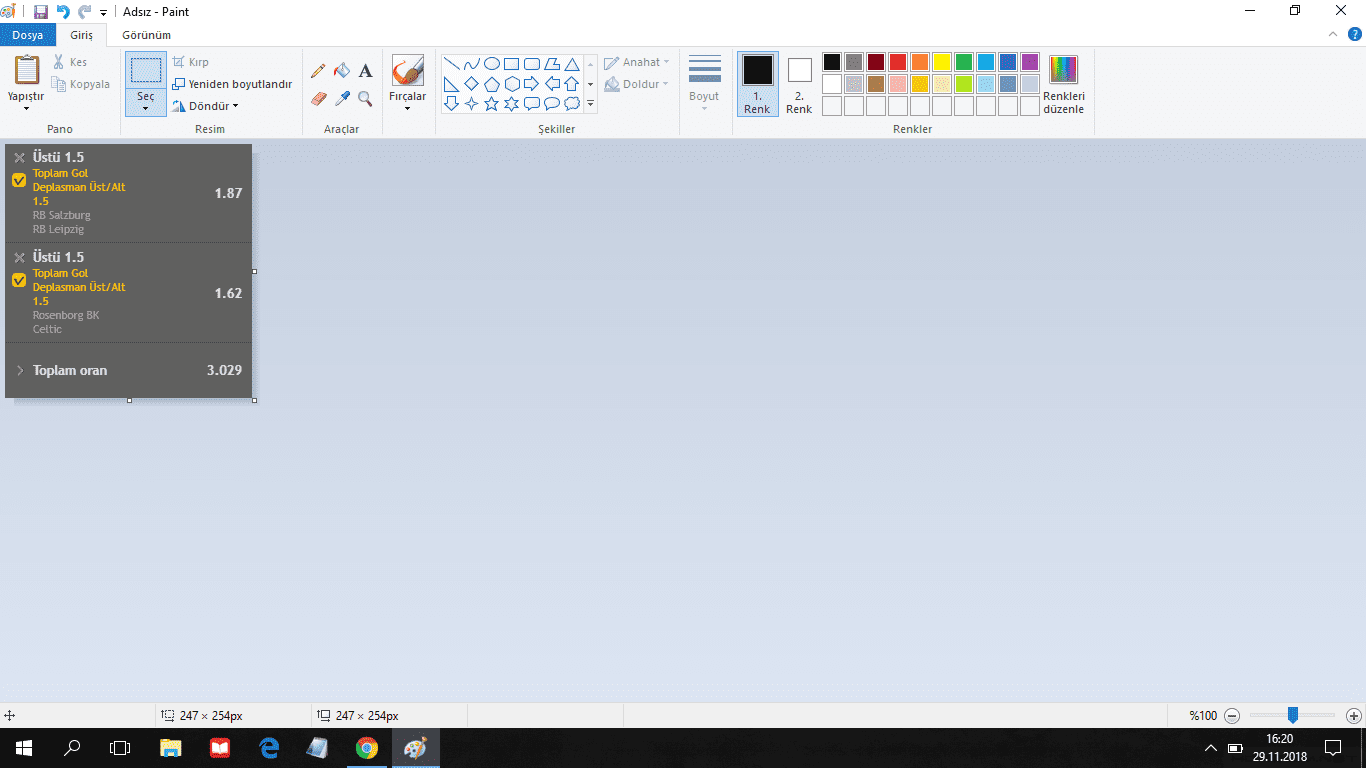1366x768 pixels.
Task: Select the Magnifier tool
Action: pos(365,98)
